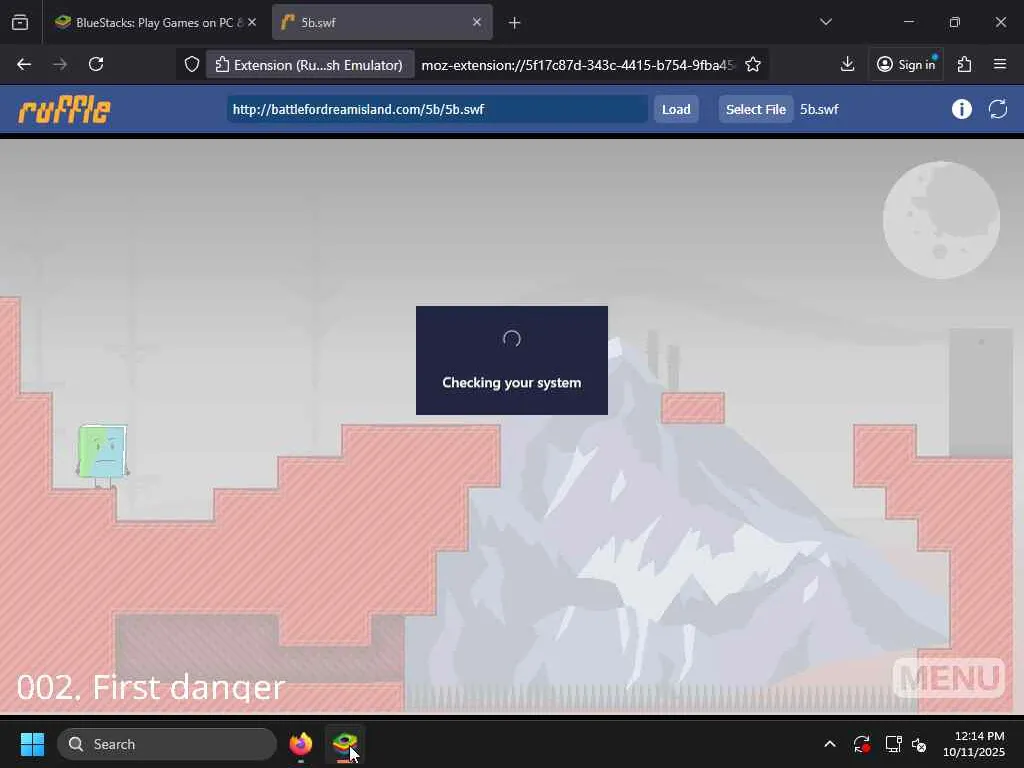This screenshot has height=768, width=1024.
Task: Click the sync status tray icon
Action: (861, 744)
